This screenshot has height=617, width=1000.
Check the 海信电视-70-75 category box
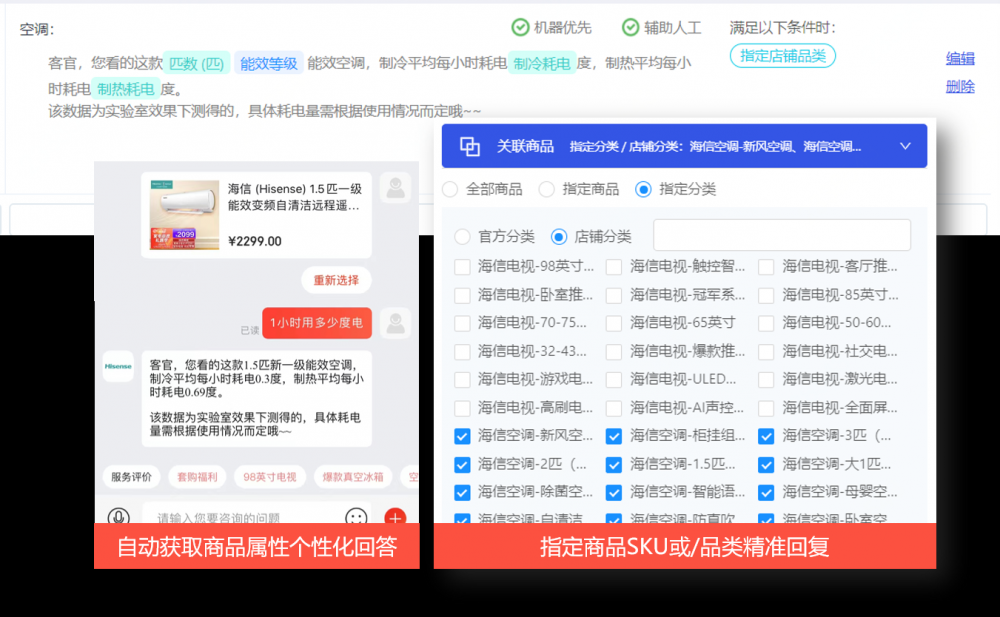(462, 323)
